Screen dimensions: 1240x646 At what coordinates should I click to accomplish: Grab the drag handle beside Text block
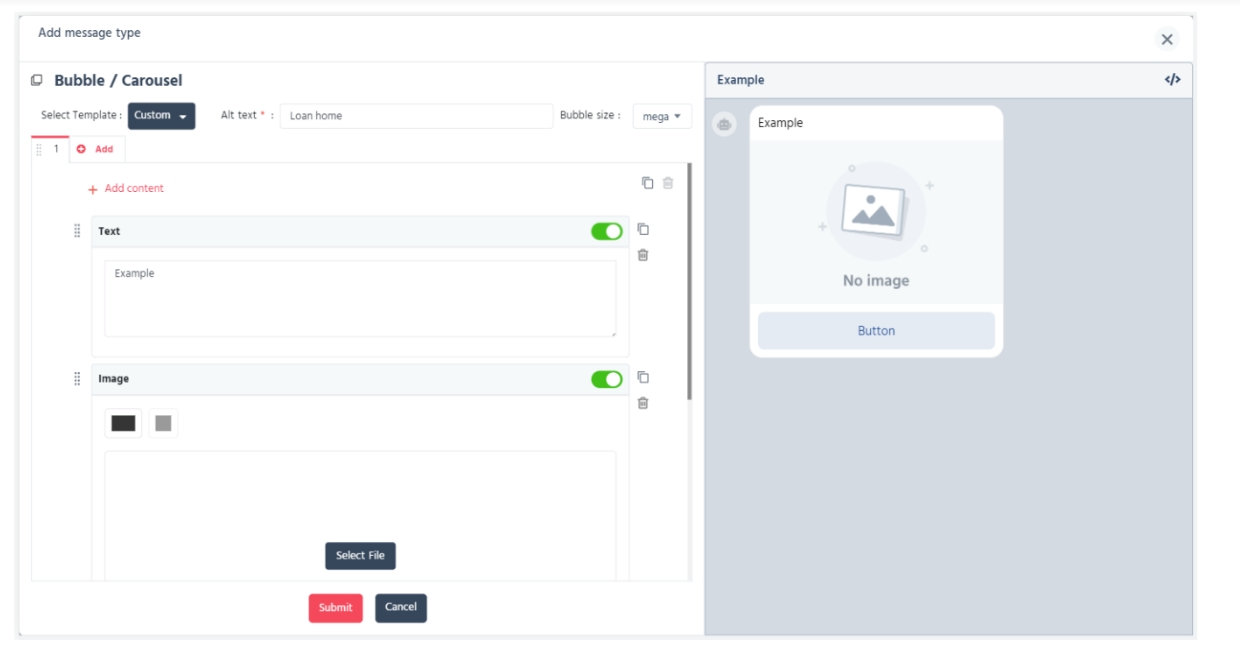[x=77, y=231]
